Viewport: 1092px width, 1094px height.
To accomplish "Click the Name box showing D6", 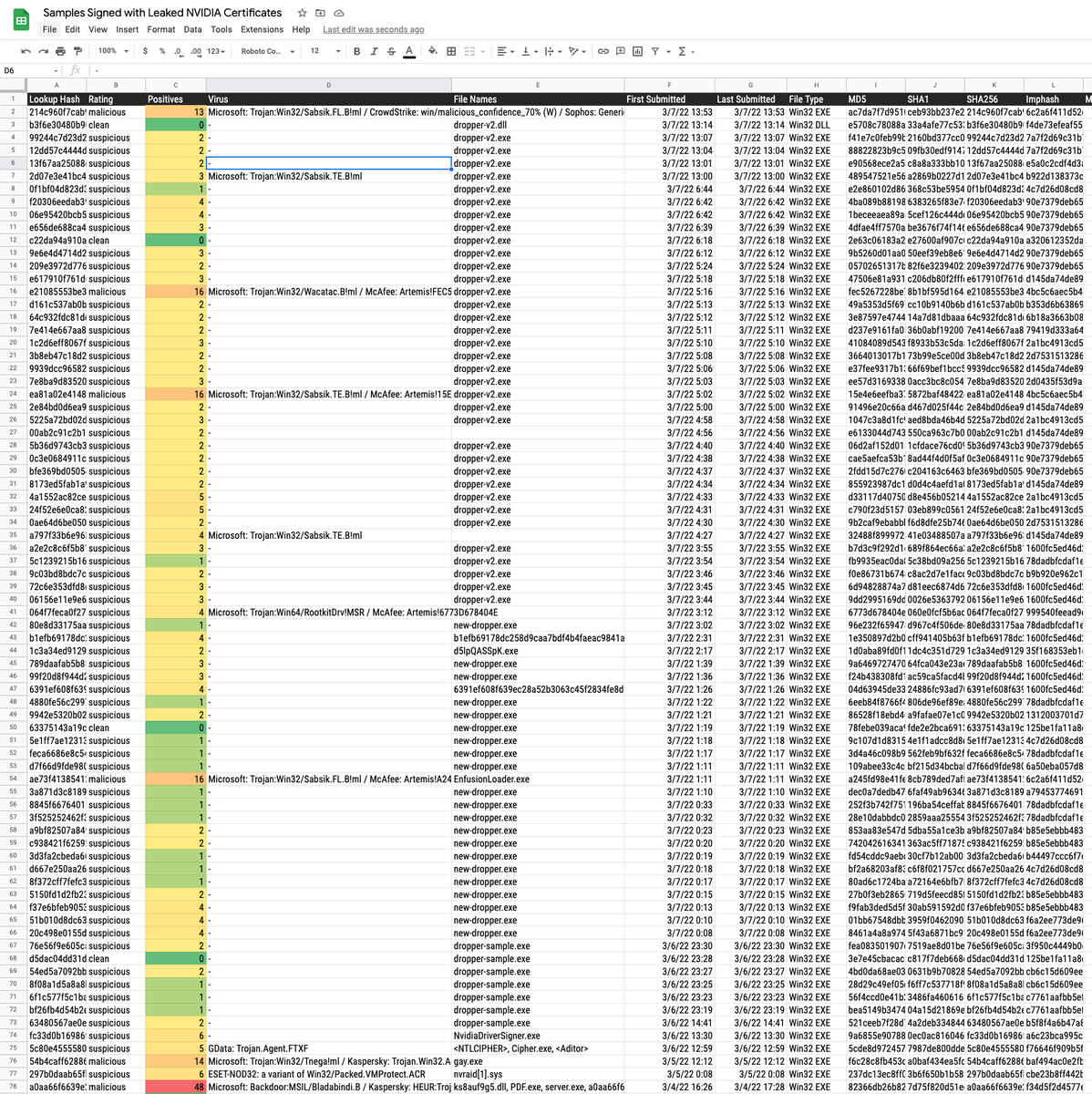I will 27,70.
